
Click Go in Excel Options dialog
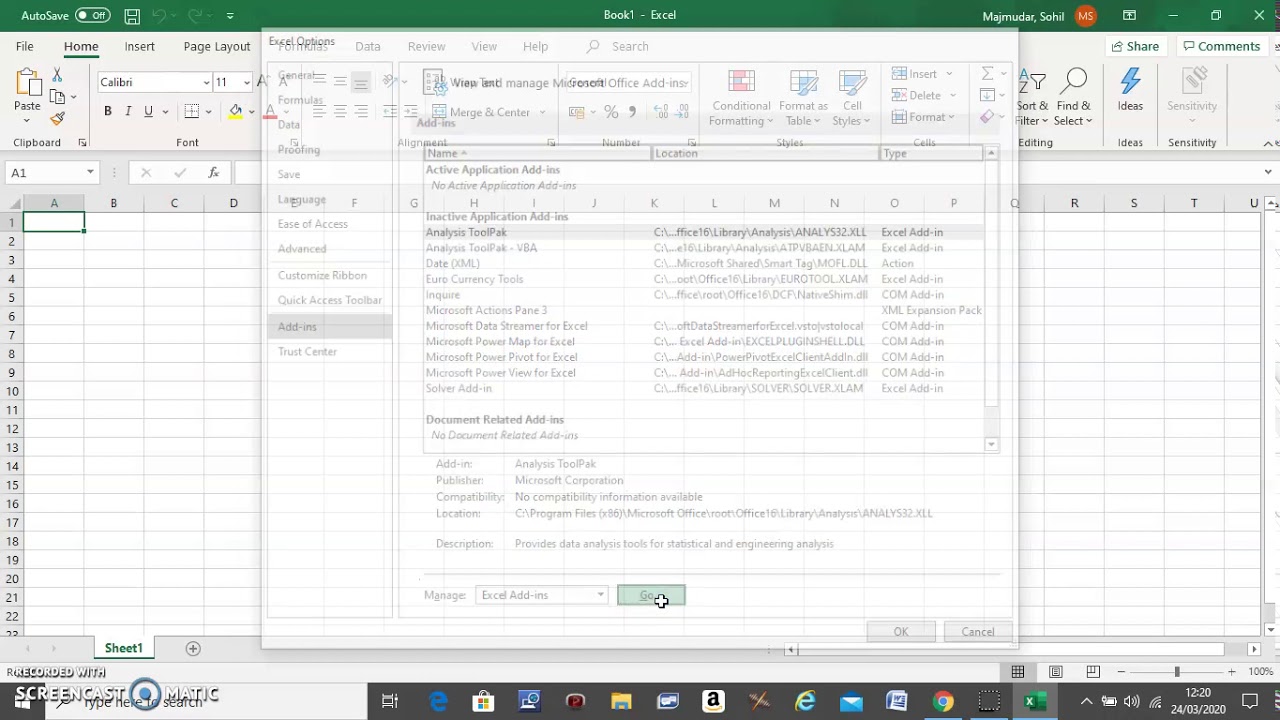coord(651,596)
